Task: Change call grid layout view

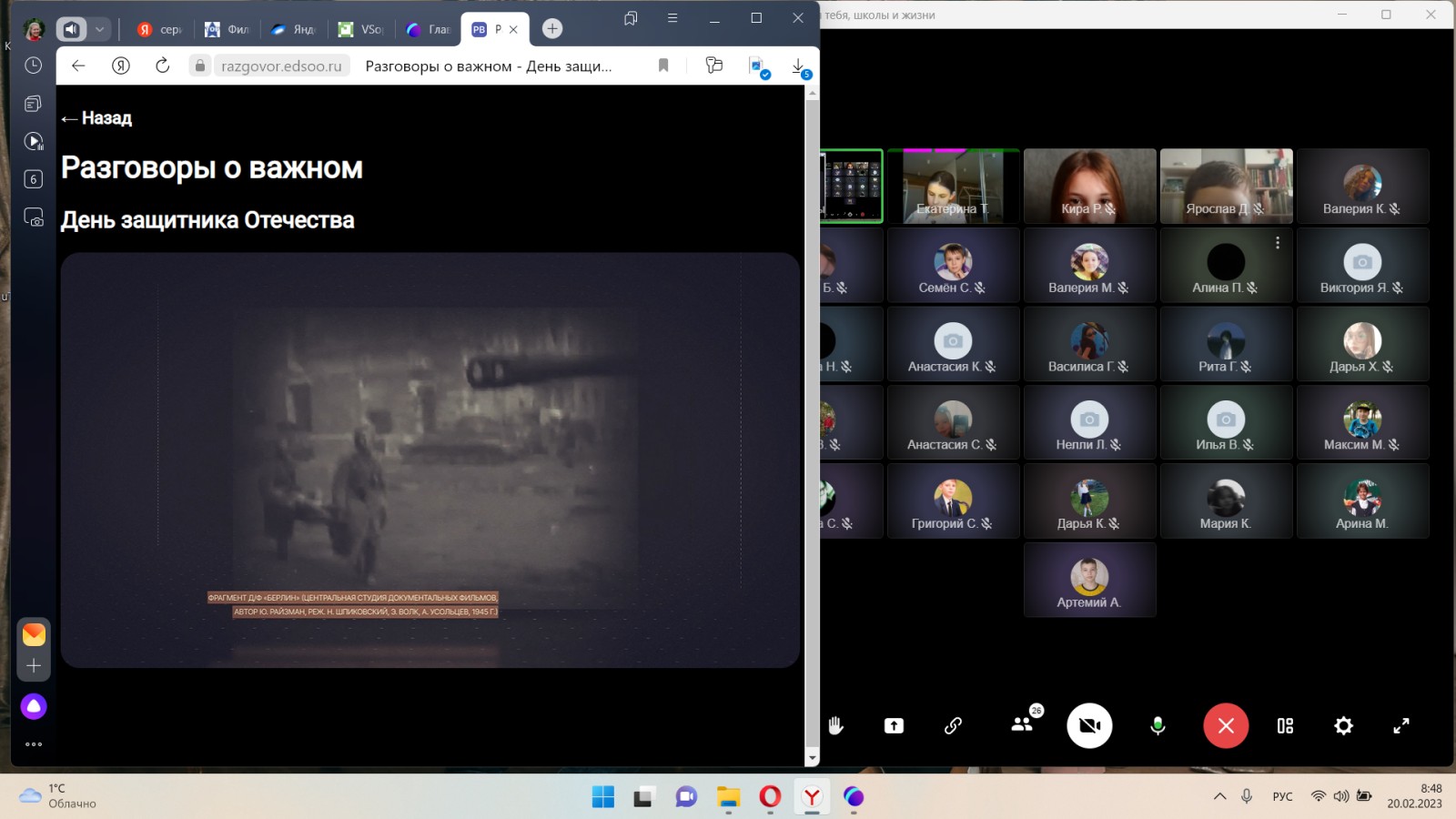Action: (1285, 725)
